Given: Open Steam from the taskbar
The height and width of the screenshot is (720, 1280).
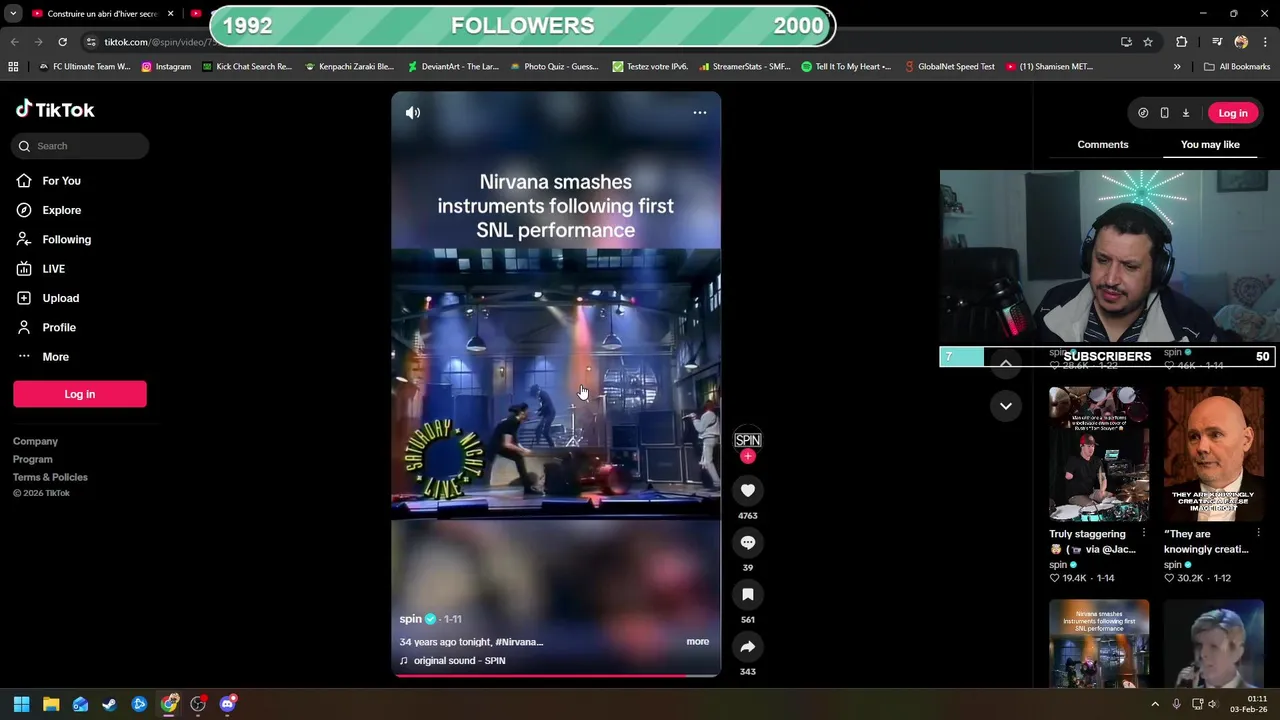Looking at the screenshot, I should 109,704.
